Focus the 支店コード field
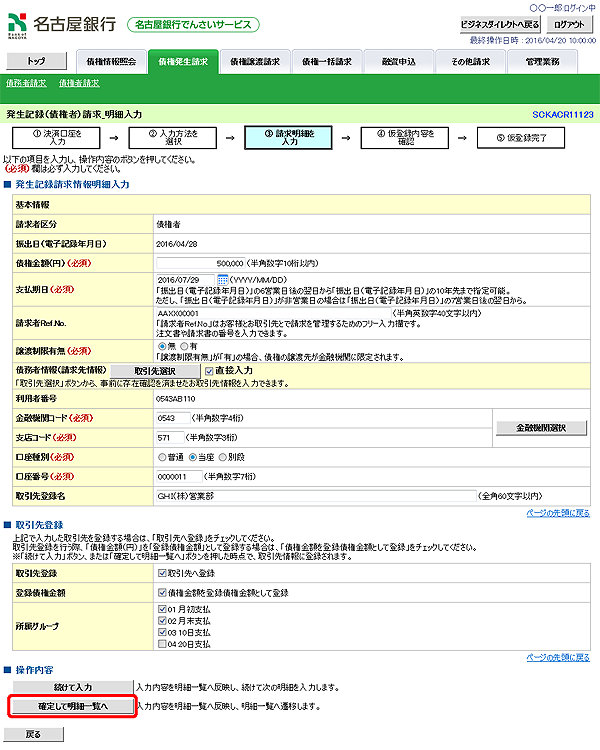Image resolution: width=600 pixels, height=750 pixels. tap(170, 438)
